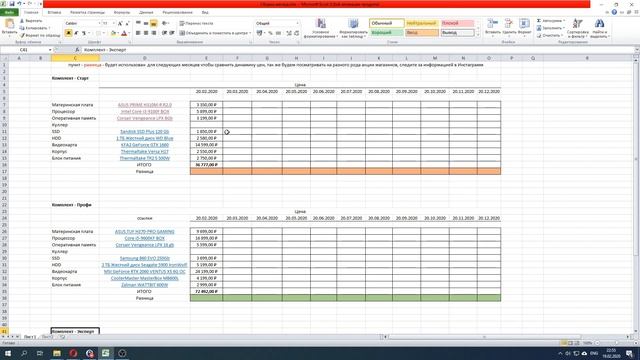
Task: Switch to the Data (Данные) tab
Action: click(x=146, y=12)
